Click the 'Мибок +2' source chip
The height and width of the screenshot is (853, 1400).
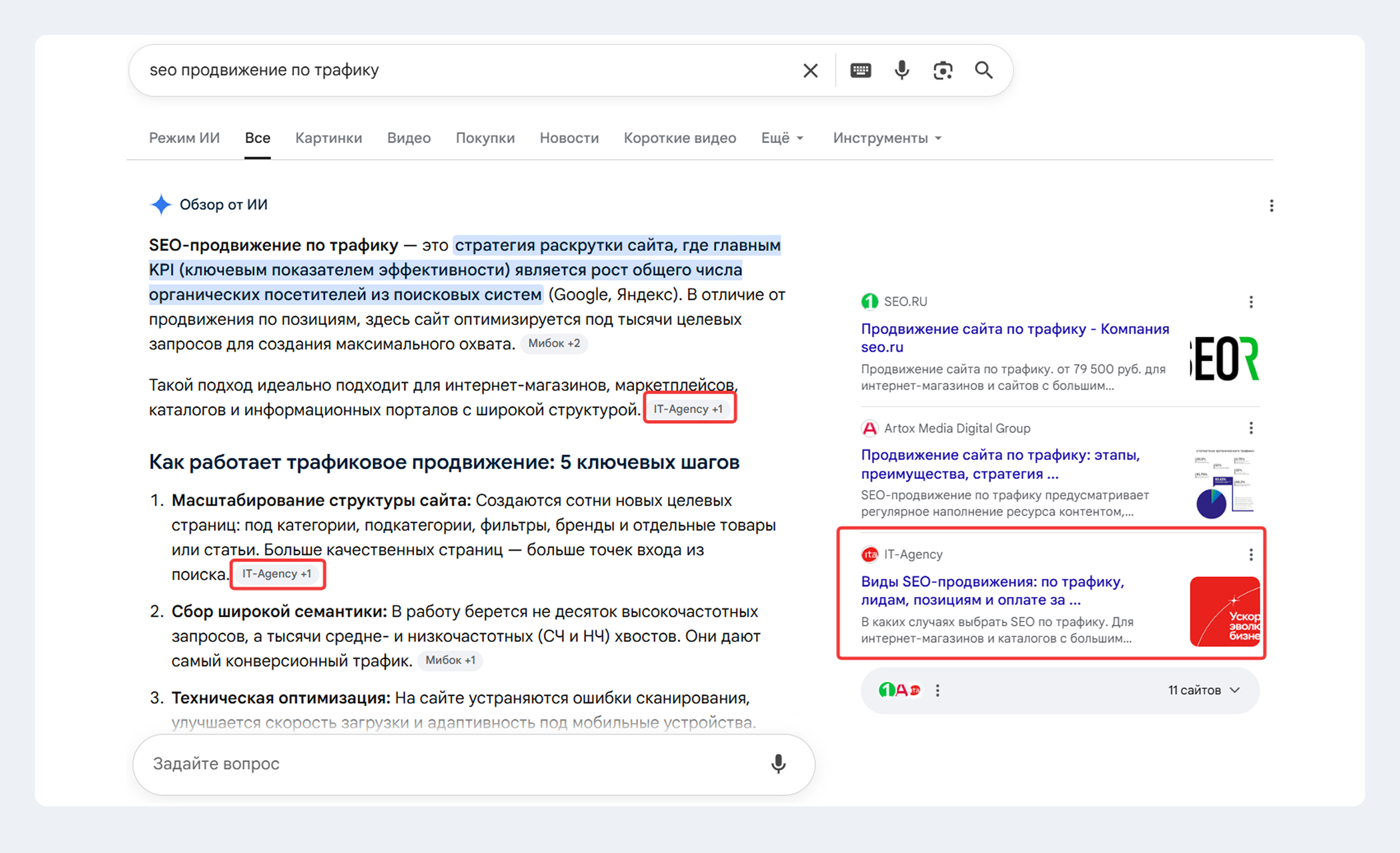(554, 343)
